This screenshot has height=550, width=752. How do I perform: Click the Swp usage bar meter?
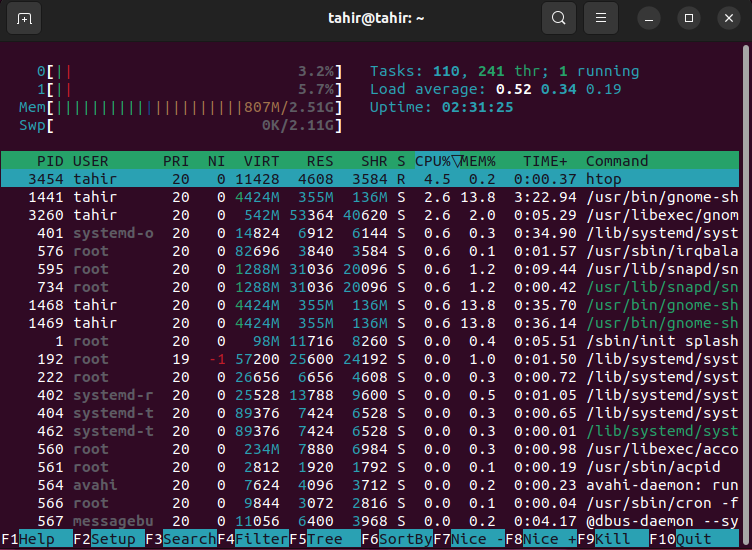point(180,125)
